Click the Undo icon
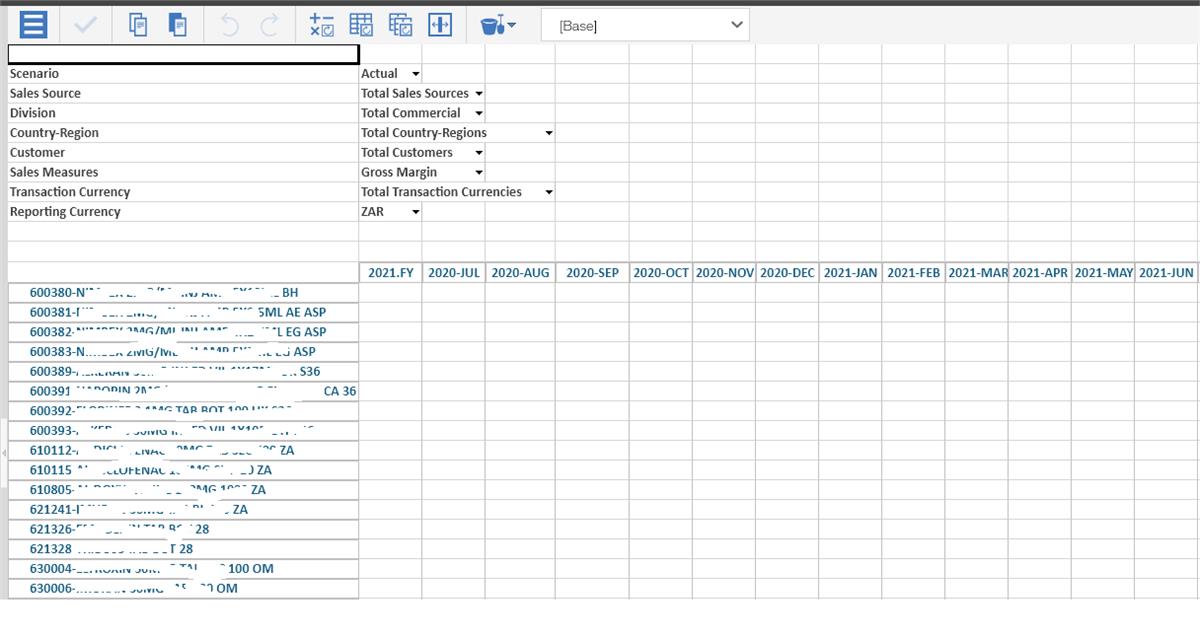 (x=229, y=24)
